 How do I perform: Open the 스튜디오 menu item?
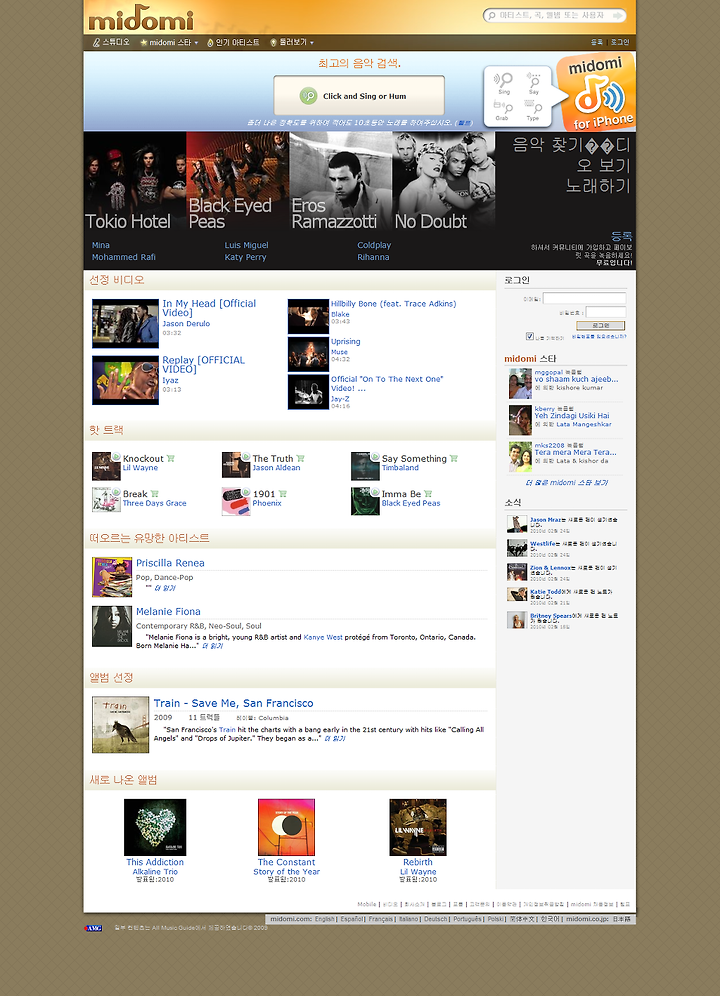(111, 43)
